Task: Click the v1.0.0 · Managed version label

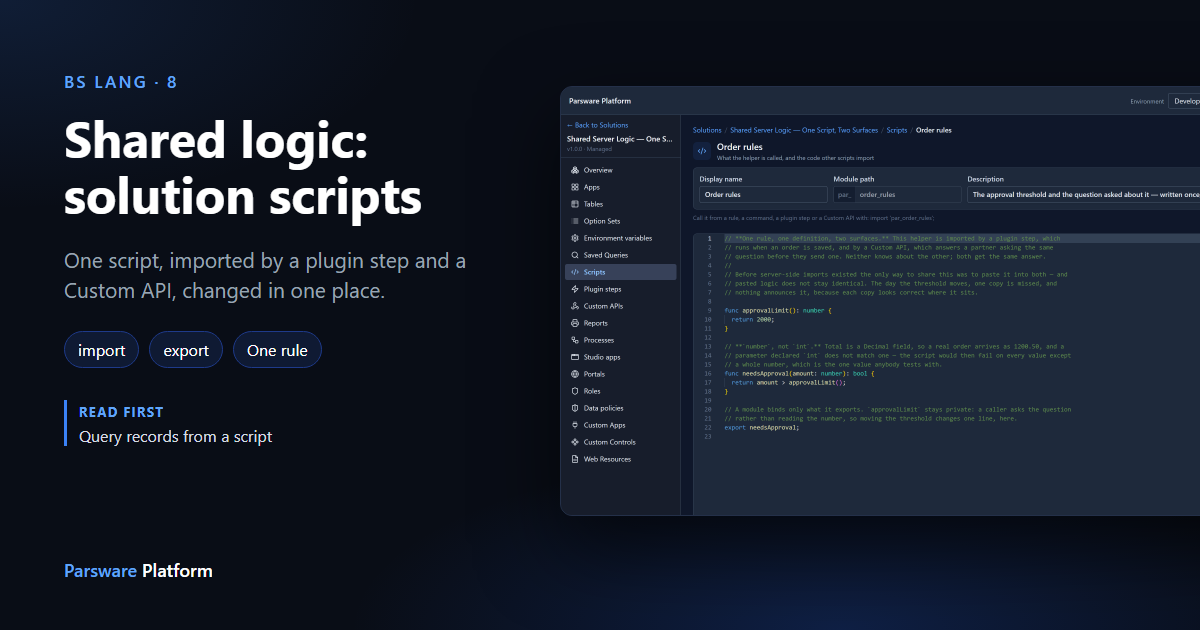Action: coord(589,149)
